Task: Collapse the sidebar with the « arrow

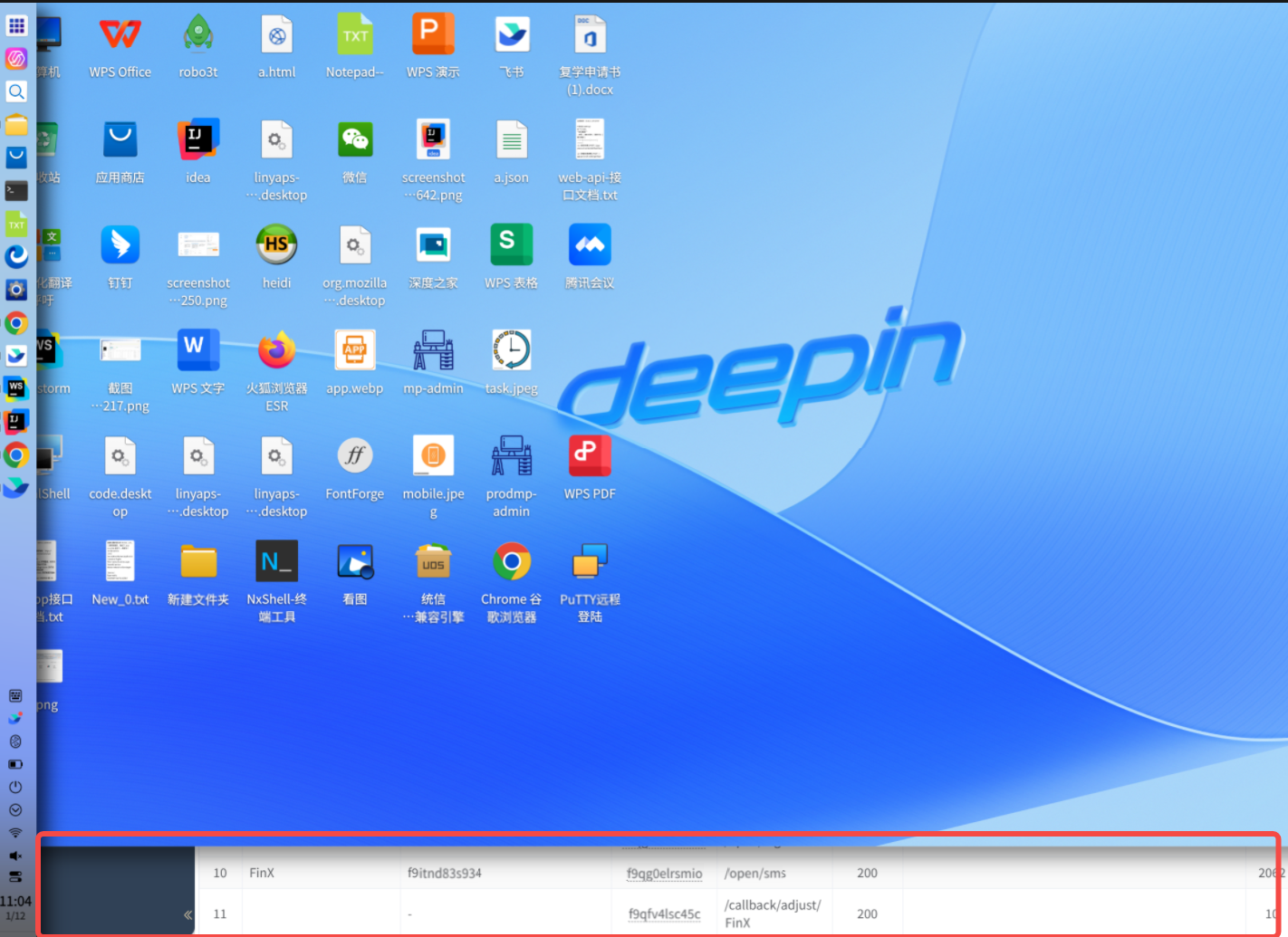Action: [187, 914]
